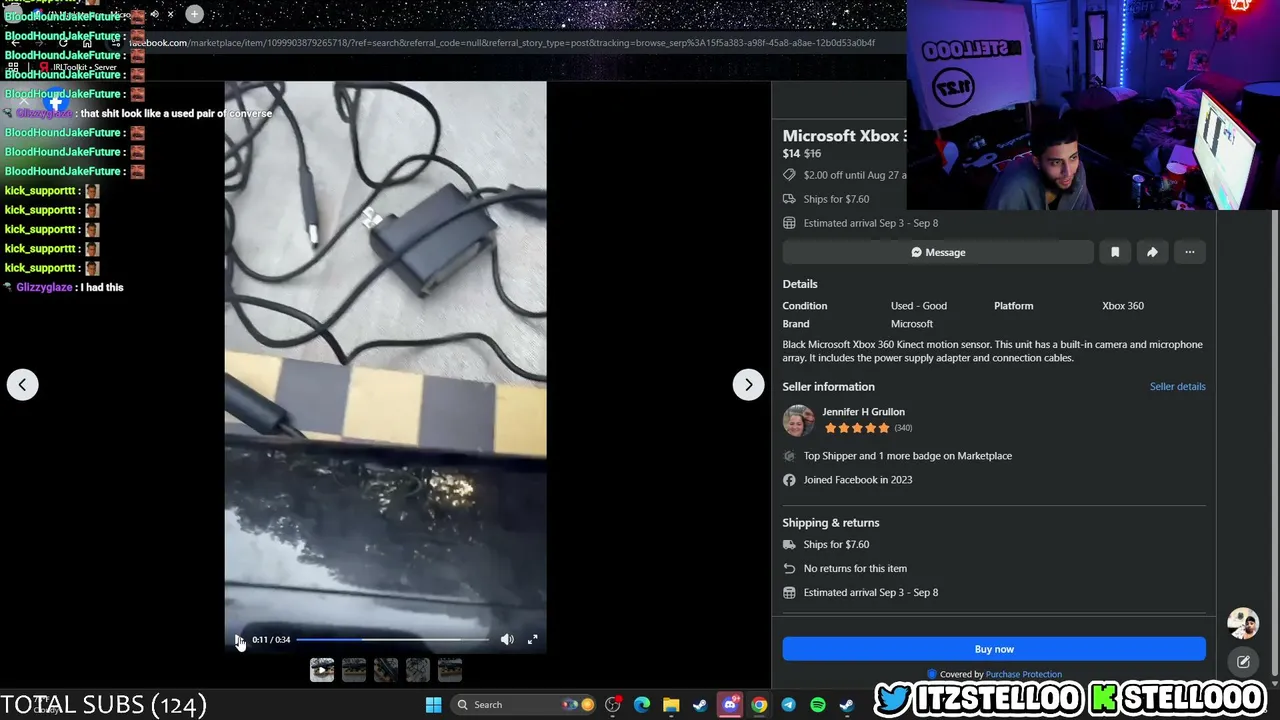The height and width of the screenshot is (720, 1280).
Task: Open a new browser tab
Action: point(194,14)
